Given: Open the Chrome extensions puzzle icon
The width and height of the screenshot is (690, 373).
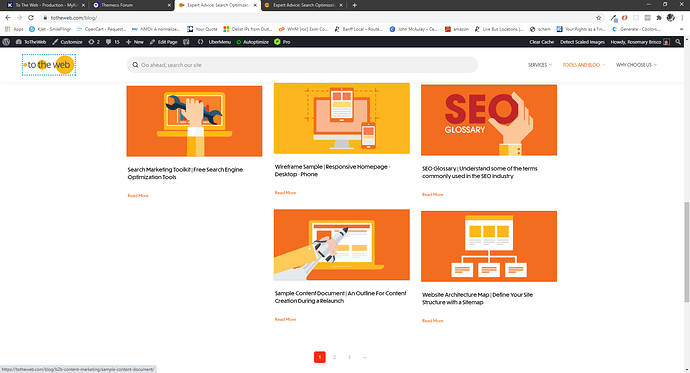Looking at the screenshot, I should tap(659, 18).
